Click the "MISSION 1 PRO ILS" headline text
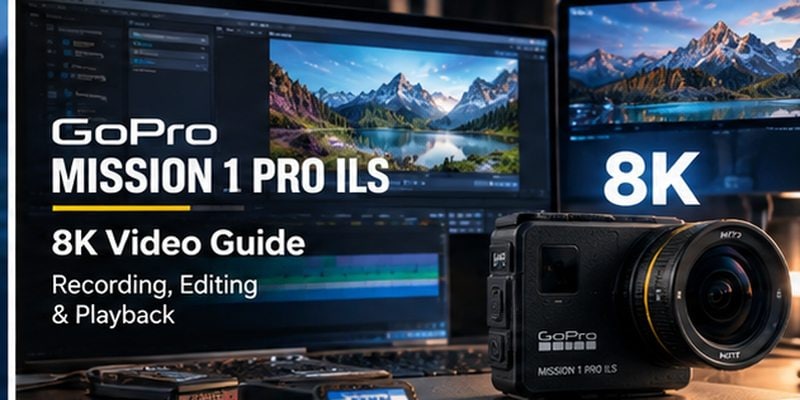Screen dimensions: 800x400 [220, 177]
